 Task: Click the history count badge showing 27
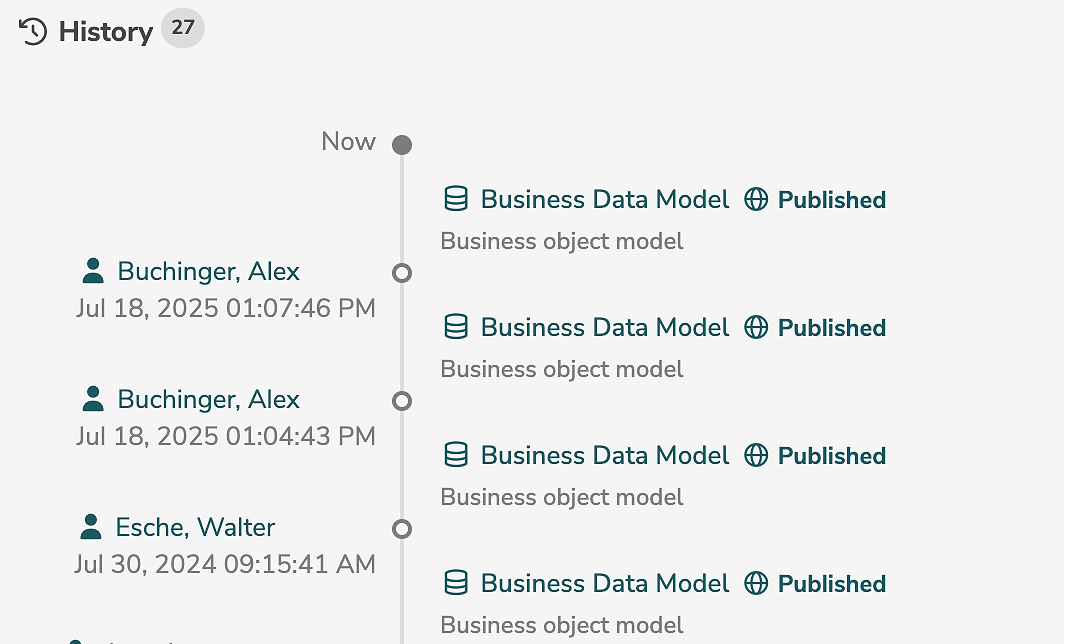[x=183, y=29]
